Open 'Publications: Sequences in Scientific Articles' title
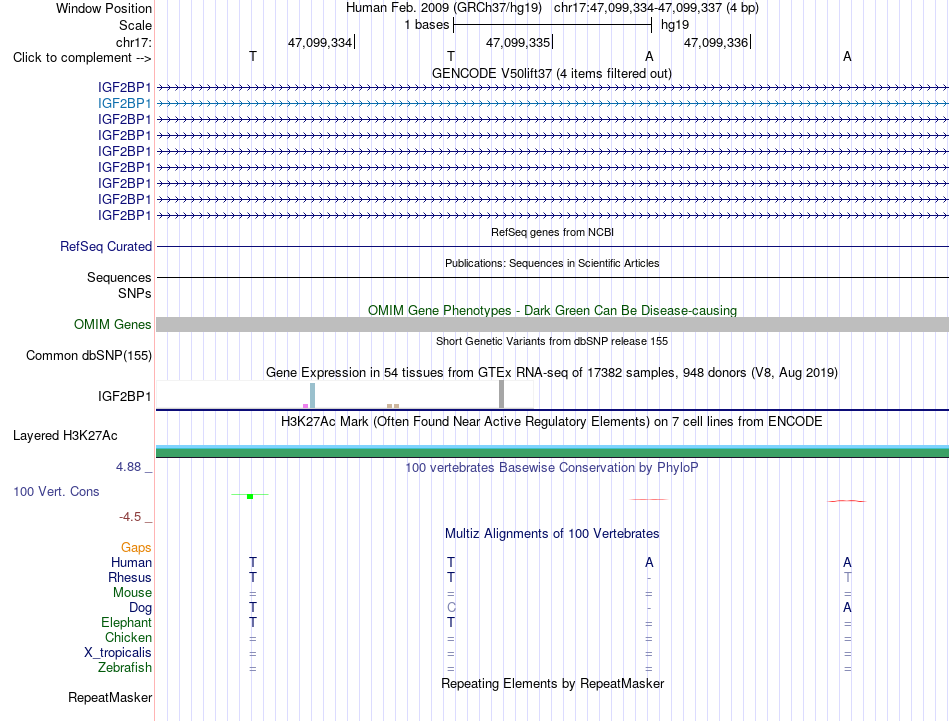 (x=552, y=263)
